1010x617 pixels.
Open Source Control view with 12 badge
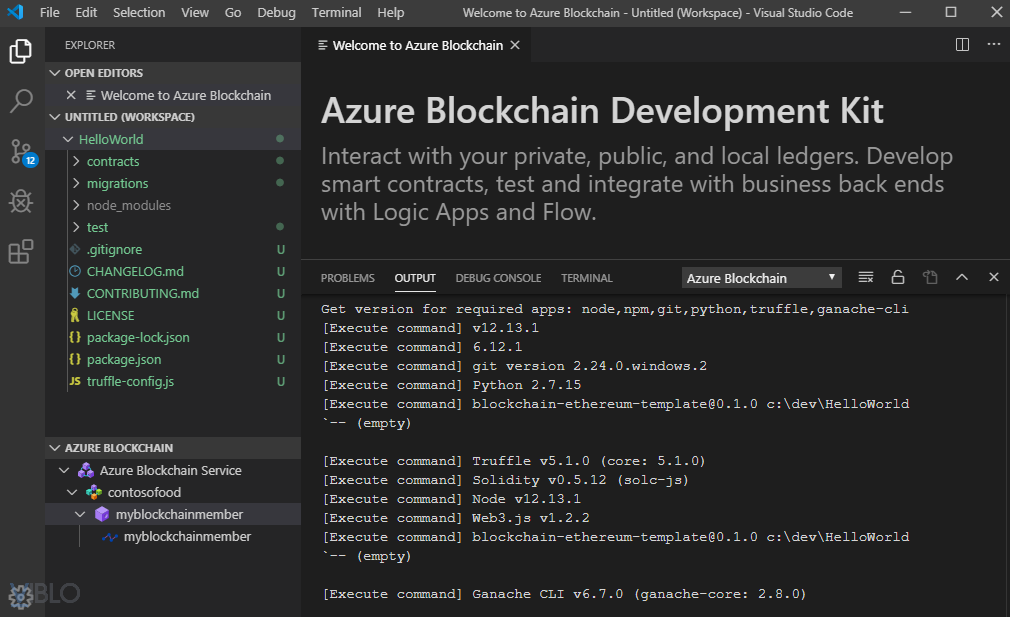[x=21, y=152]
